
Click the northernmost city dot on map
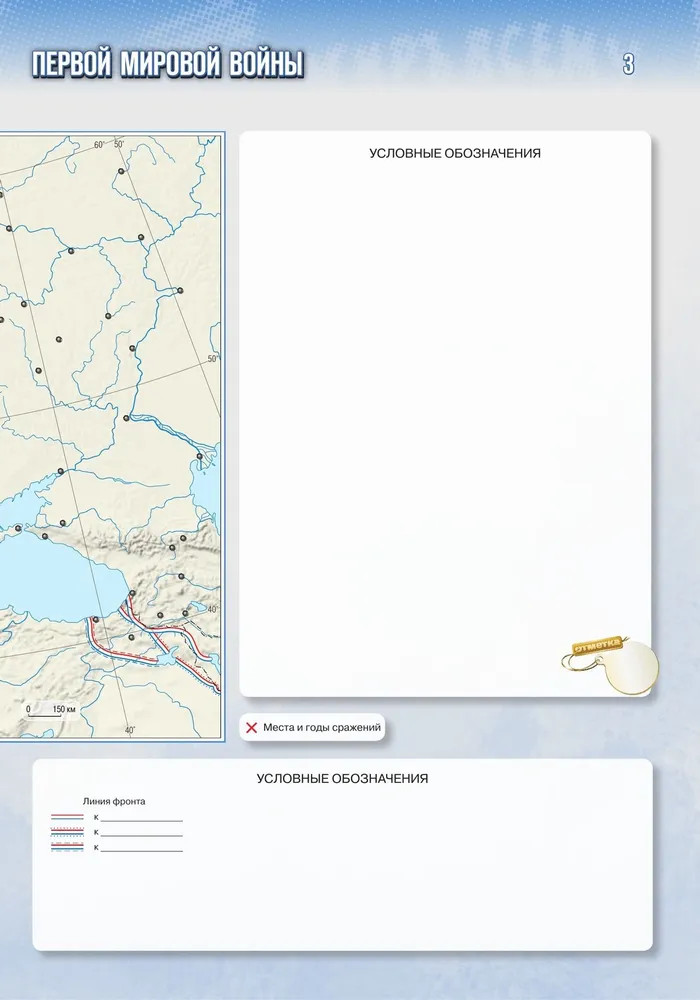(121, 172)
